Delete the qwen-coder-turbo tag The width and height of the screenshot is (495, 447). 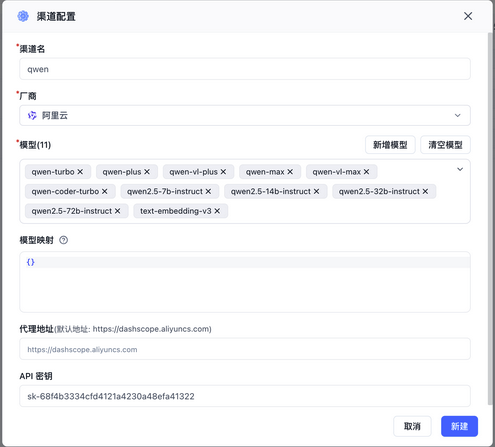(x=105, y=191)
